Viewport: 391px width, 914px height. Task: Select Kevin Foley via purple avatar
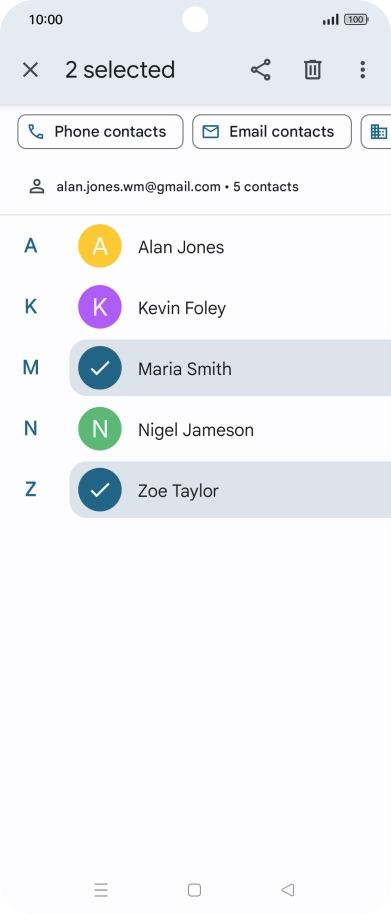tap(100, 307)
